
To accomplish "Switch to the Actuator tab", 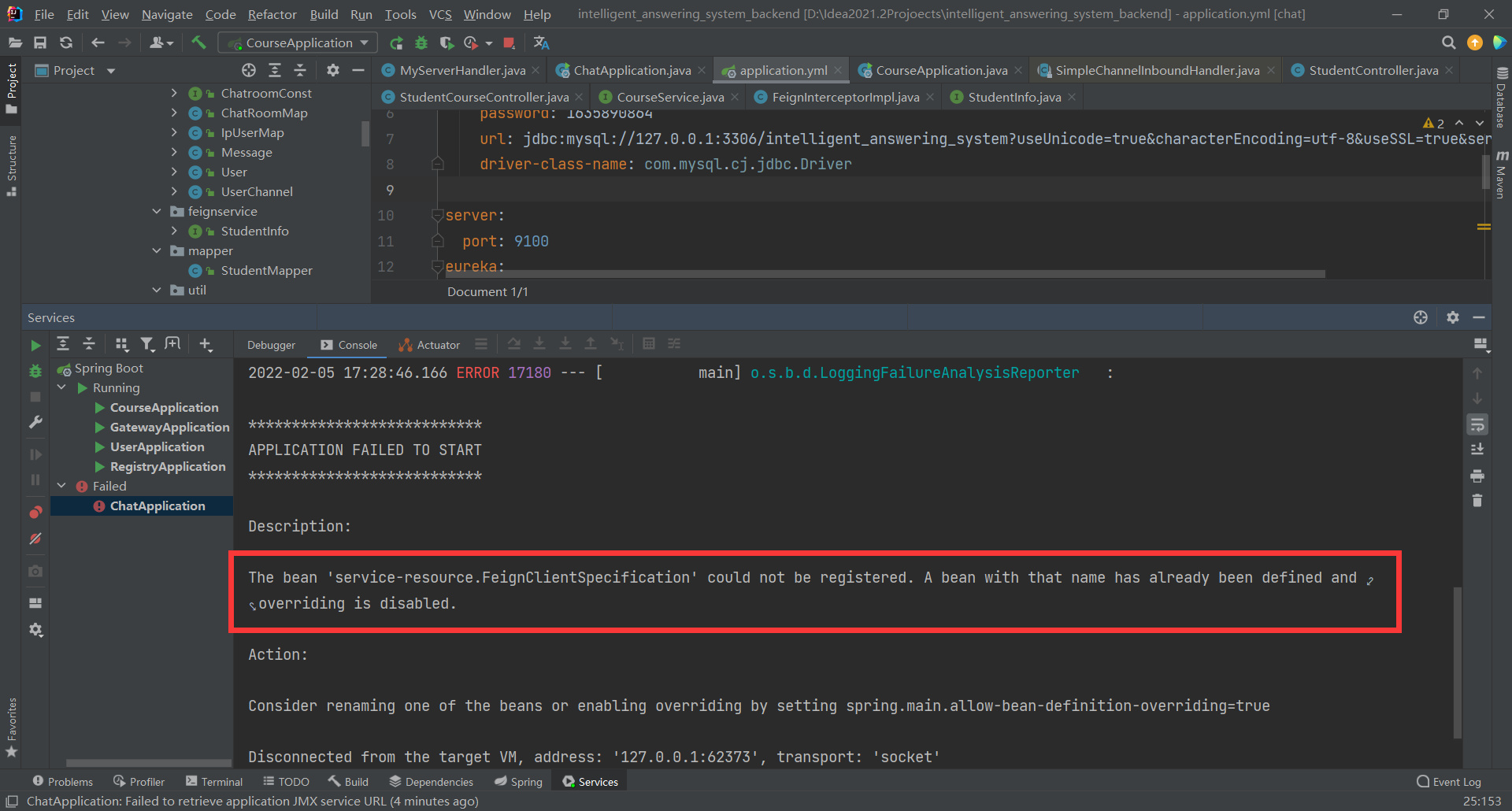I will 429,345.
